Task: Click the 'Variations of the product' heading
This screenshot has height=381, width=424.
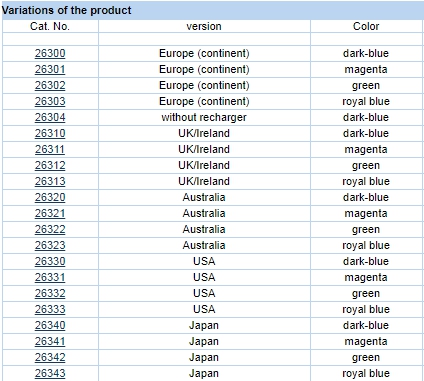Action: 67,10
